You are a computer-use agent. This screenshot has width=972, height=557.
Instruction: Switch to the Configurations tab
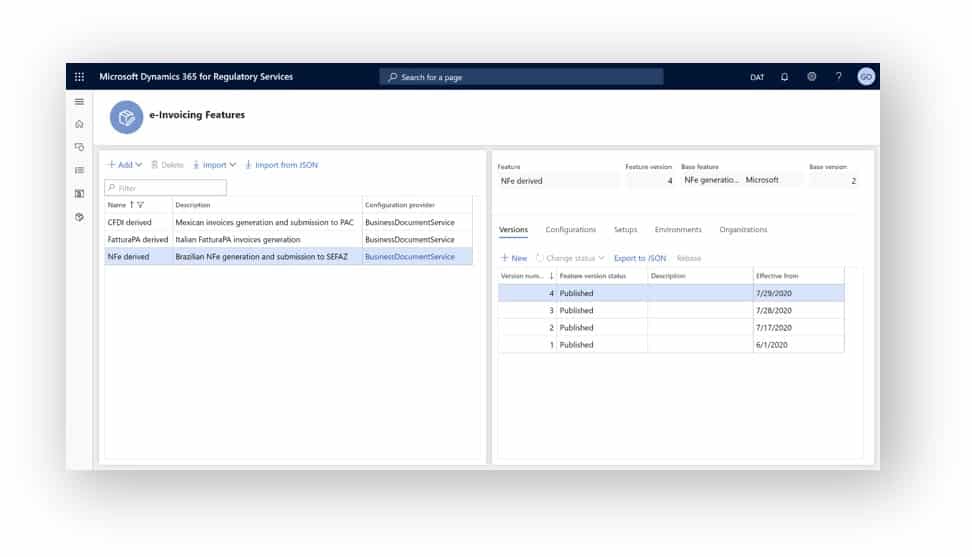pos(570,229)
